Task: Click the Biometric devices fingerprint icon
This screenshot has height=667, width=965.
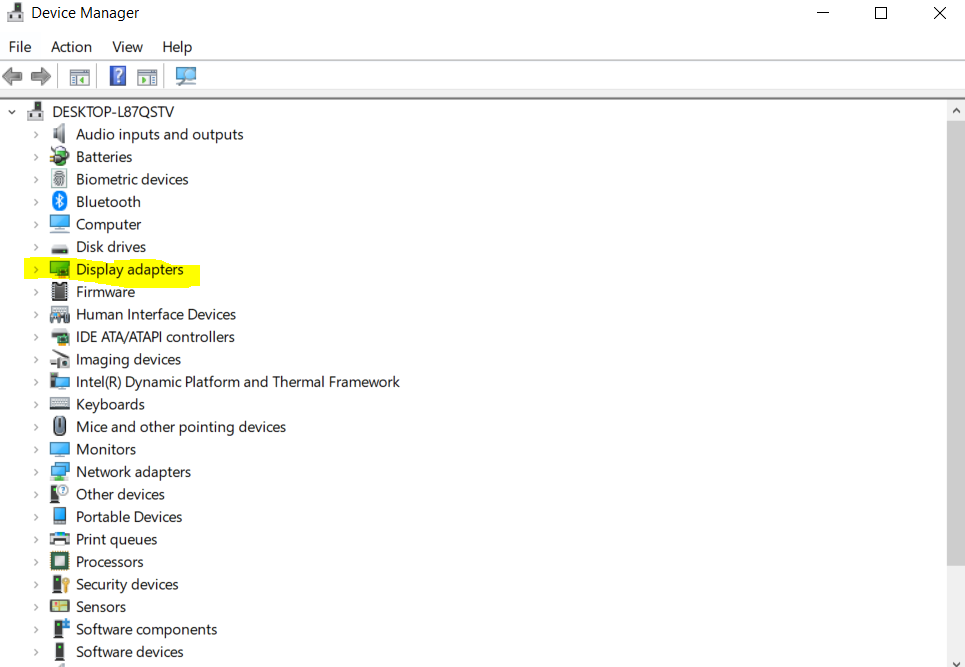Action: pos(60,180)
